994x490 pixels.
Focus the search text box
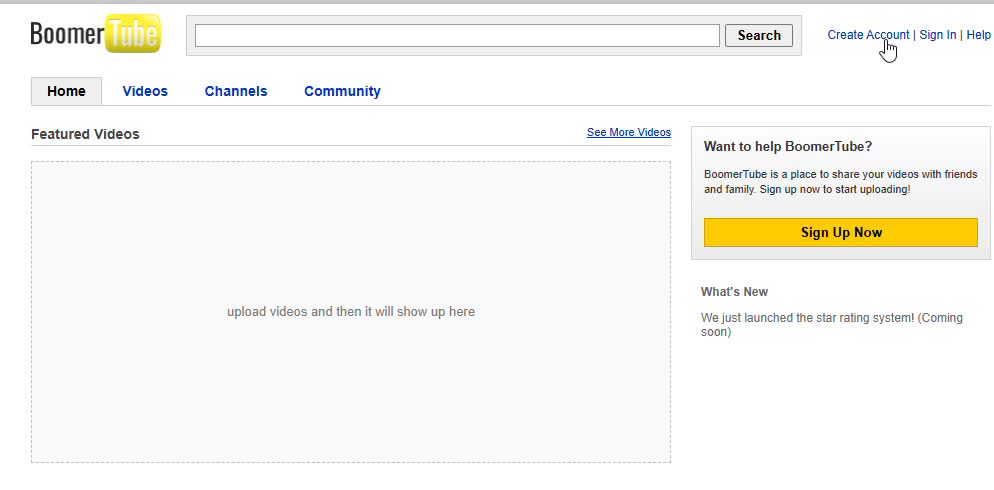coord(457,36)
